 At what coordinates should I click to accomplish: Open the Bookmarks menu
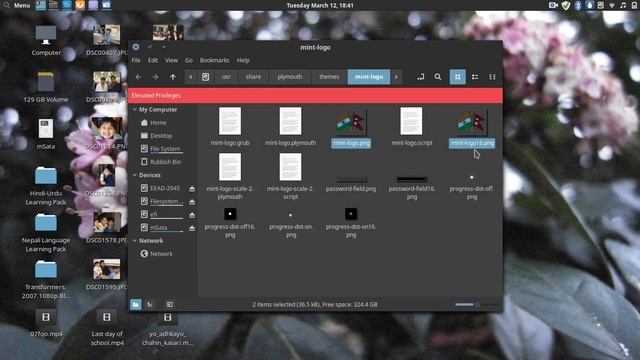(214, 60)
